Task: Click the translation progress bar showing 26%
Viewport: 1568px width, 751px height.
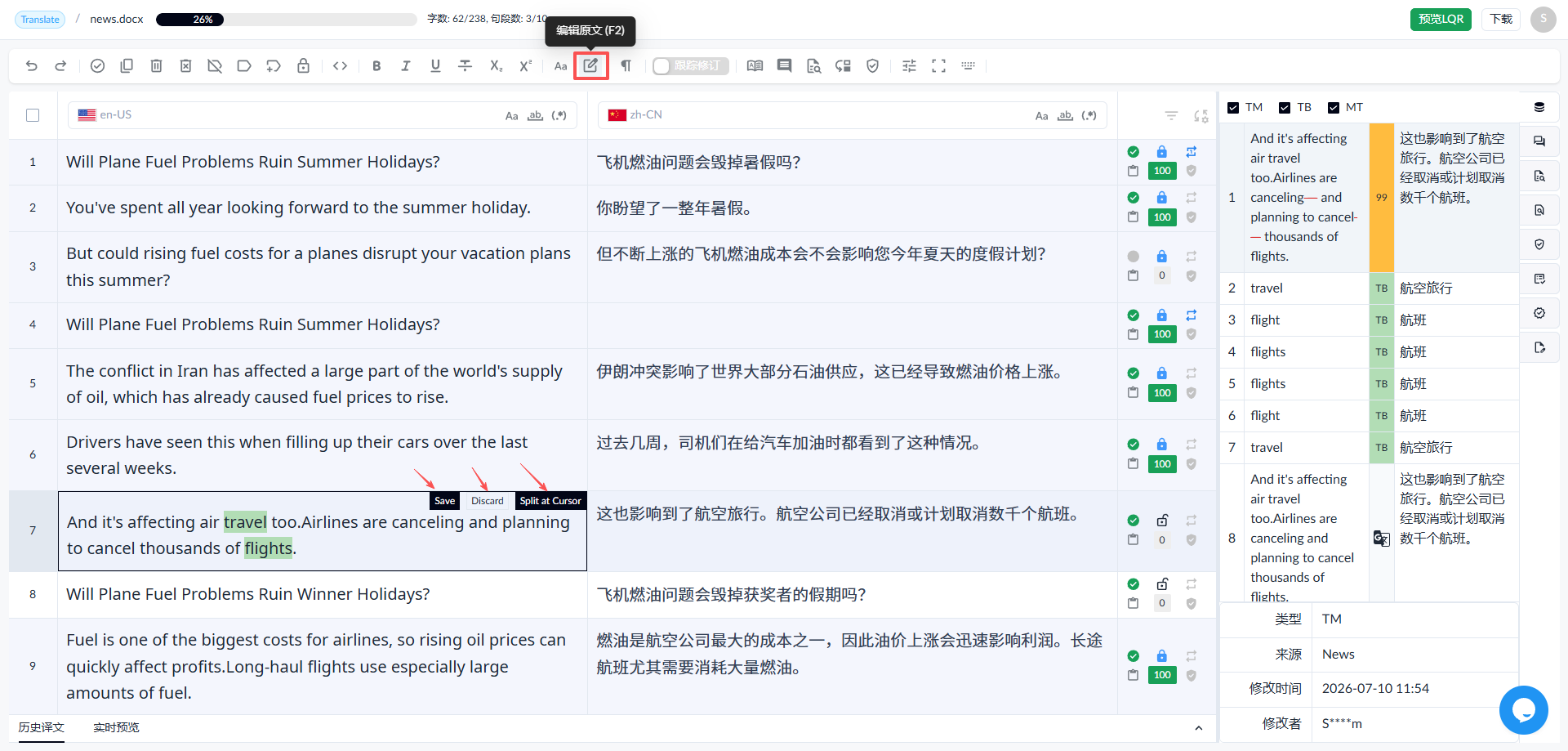Action: [287, 20]
